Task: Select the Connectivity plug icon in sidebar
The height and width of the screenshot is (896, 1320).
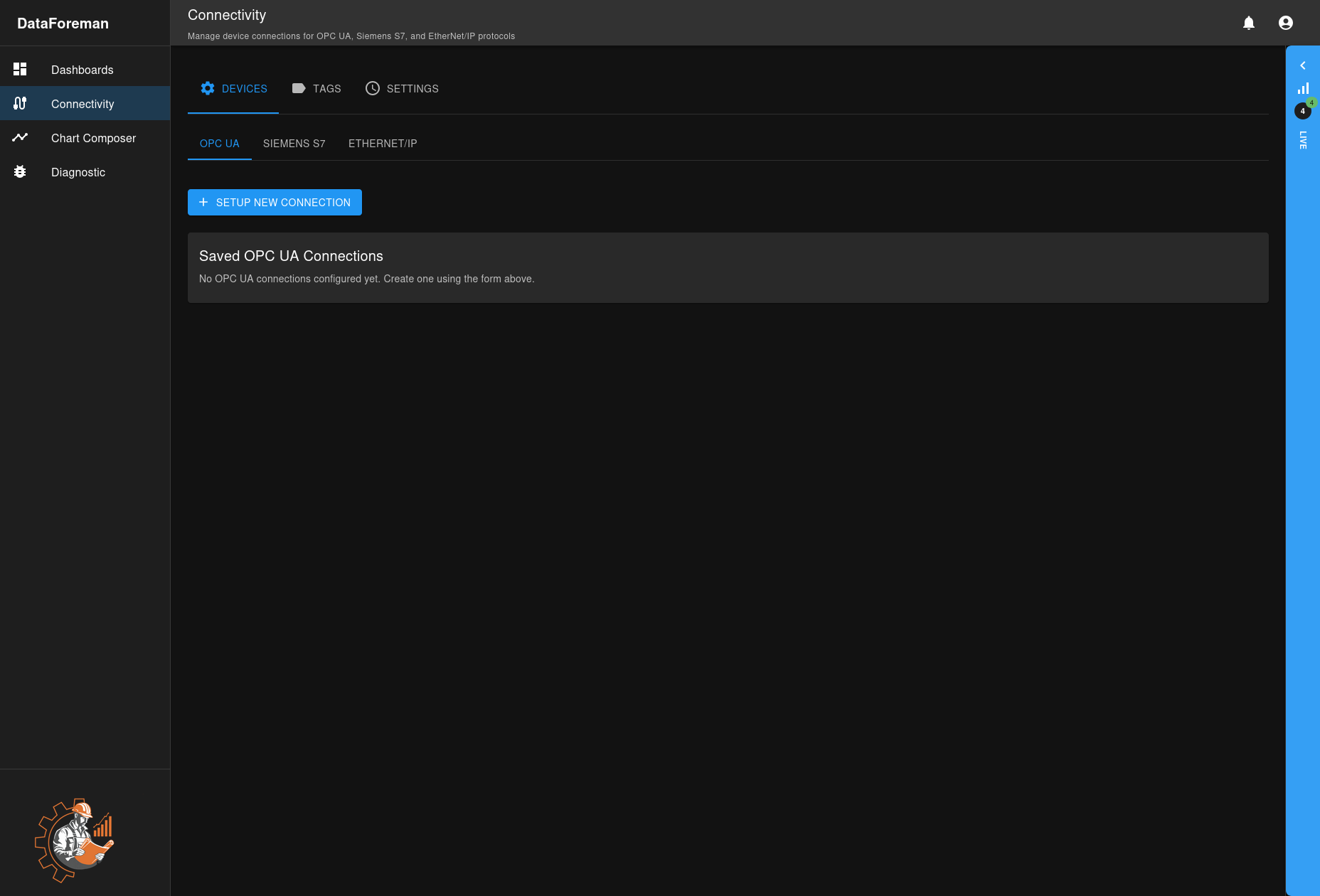Action: [x=20, y=102]
